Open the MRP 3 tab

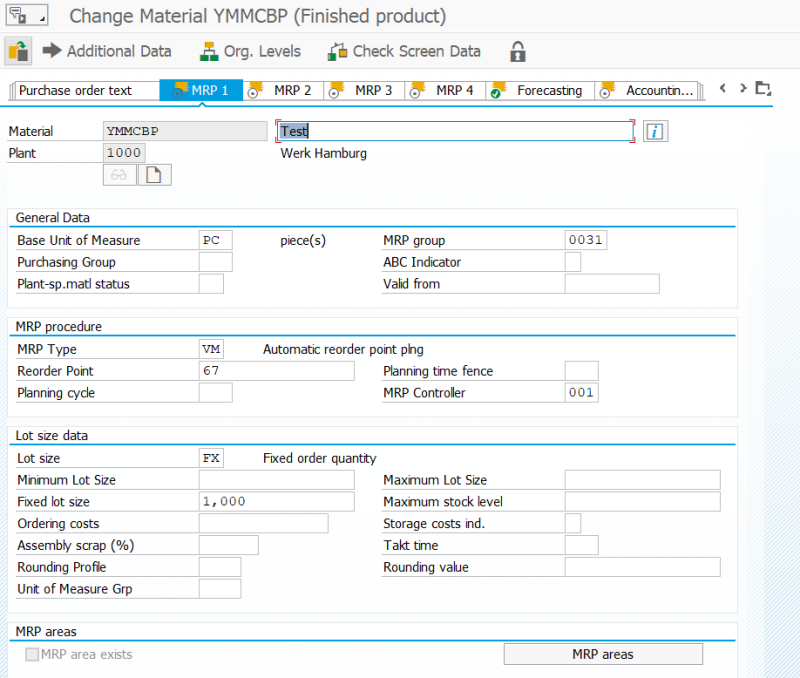click(364, 90)
